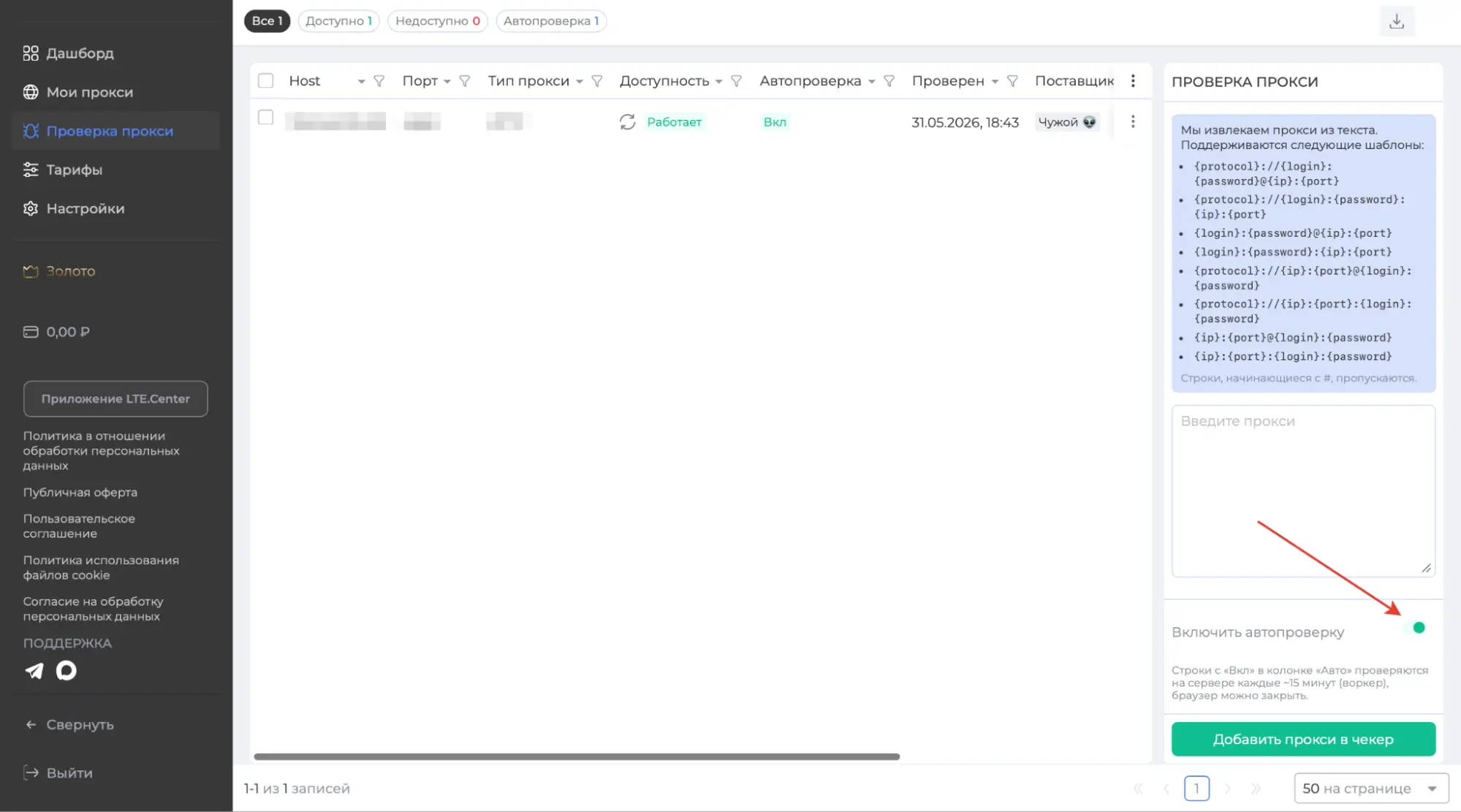The image size is (1461, 812).
Task: Click the Автопроверка column filter icon
Action: (889, 81)
